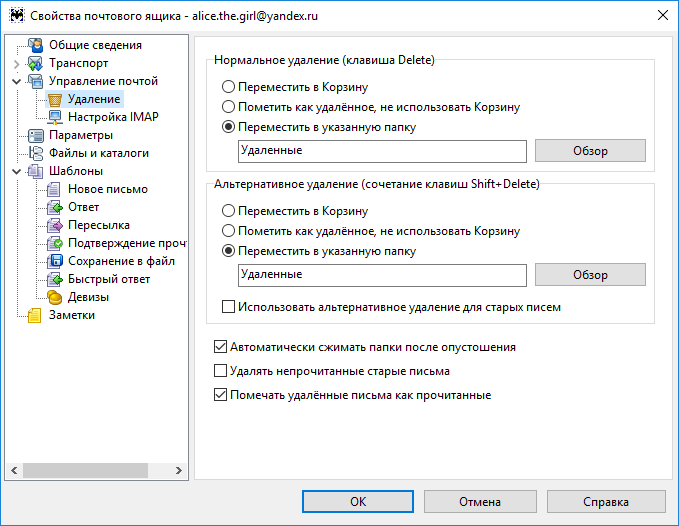Click the Параметры icon in tree

click(36, 135)
